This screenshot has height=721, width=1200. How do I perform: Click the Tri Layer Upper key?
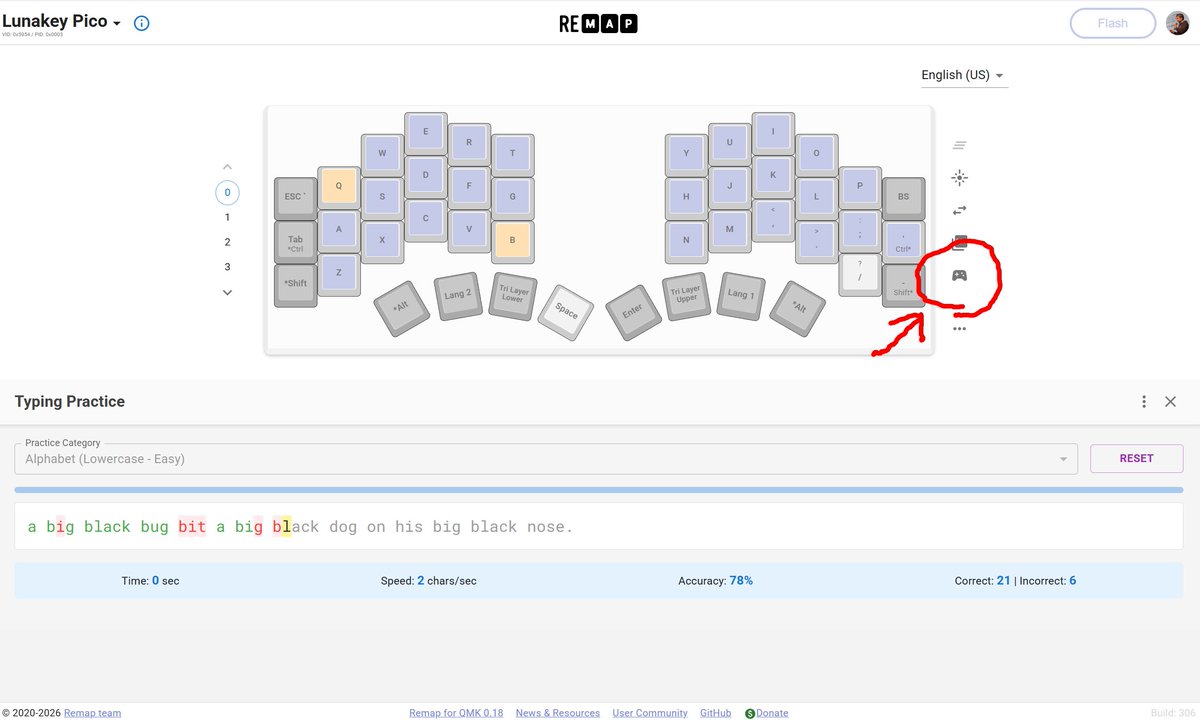coord(686,296)
